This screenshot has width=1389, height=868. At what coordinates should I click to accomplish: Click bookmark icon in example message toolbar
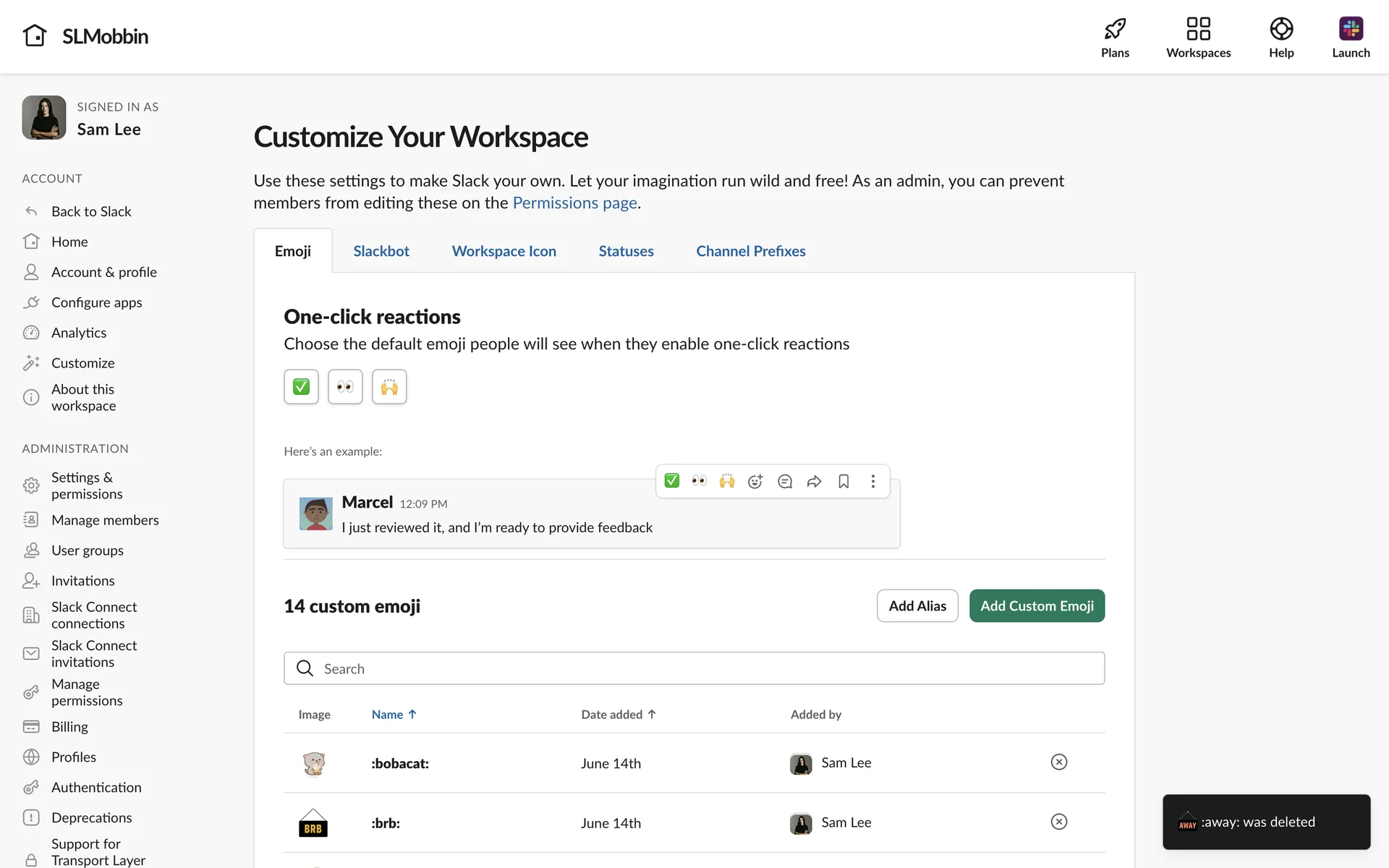tap(844, 482)
